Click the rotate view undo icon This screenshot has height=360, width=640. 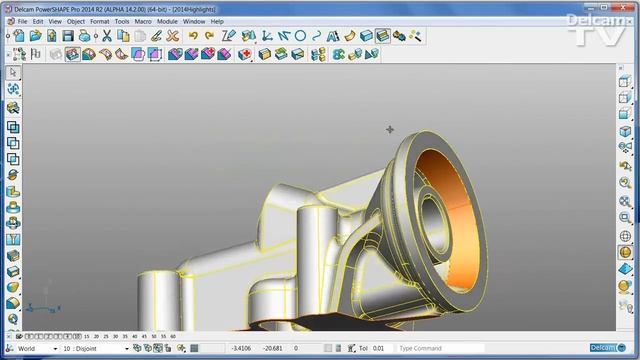pos(625,166)
